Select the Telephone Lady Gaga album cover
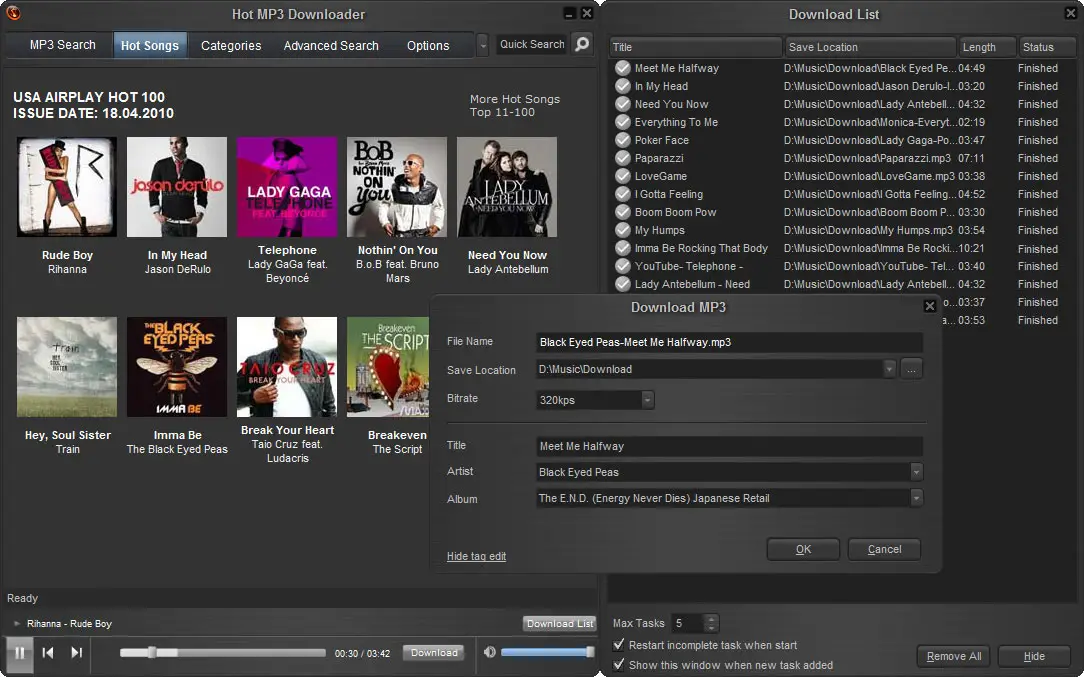This screenshot has width=1084, height=677. [287, 187]
